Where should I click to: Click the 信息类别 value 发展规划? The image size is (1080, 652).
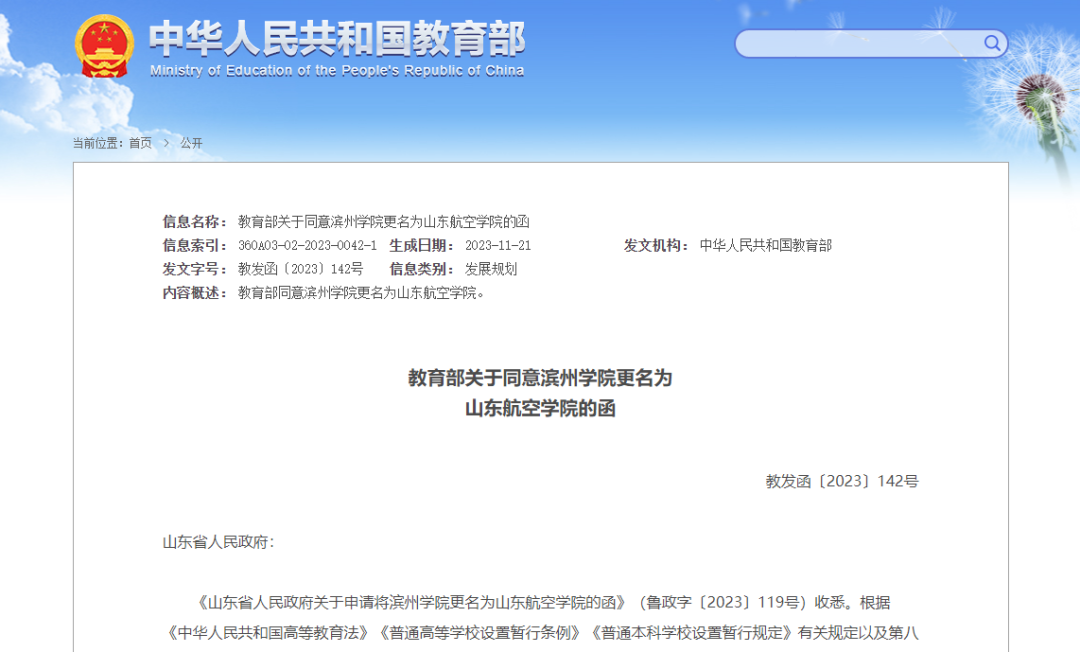pyautogui.click(x=489, y=269)
